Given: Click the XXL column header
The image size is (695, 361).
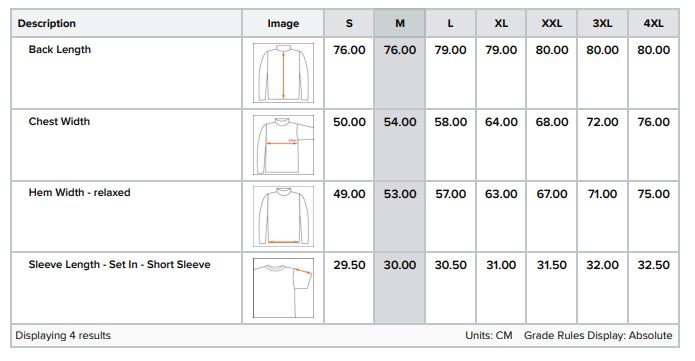Looking at the screenshot, I should click(x=552, y=24).
